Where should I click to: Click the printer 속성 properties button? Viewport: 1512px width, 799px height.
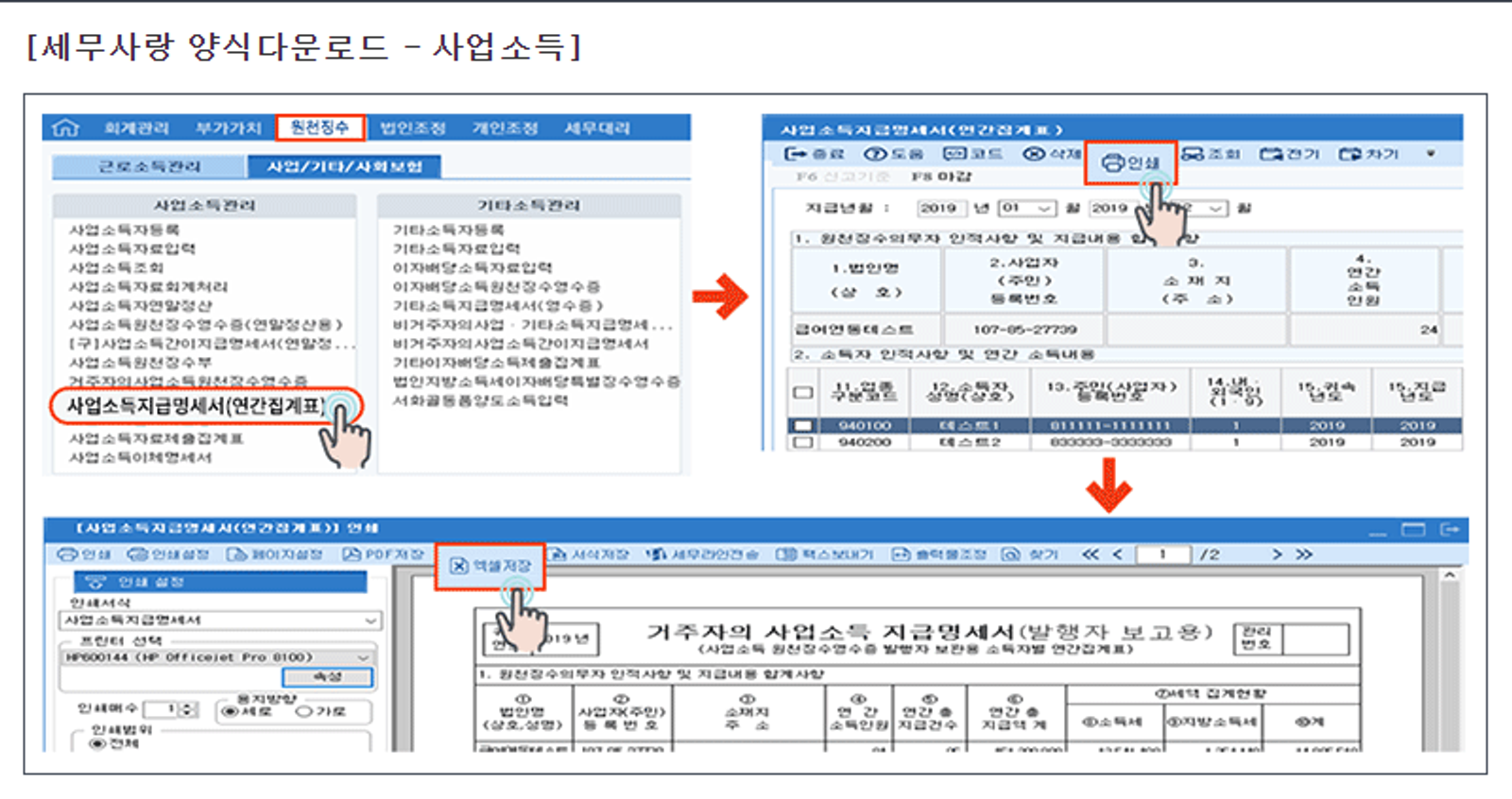click(x=328, y=677)
